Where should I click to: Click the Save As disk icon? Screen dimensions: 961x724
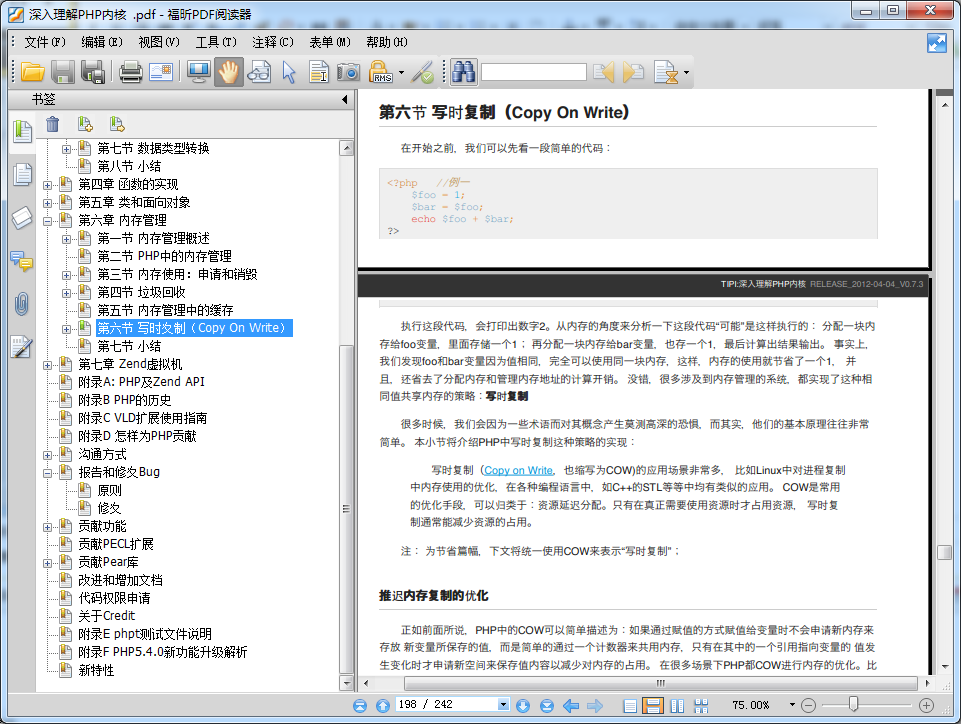pyautogui.click(x=93, y=72)
